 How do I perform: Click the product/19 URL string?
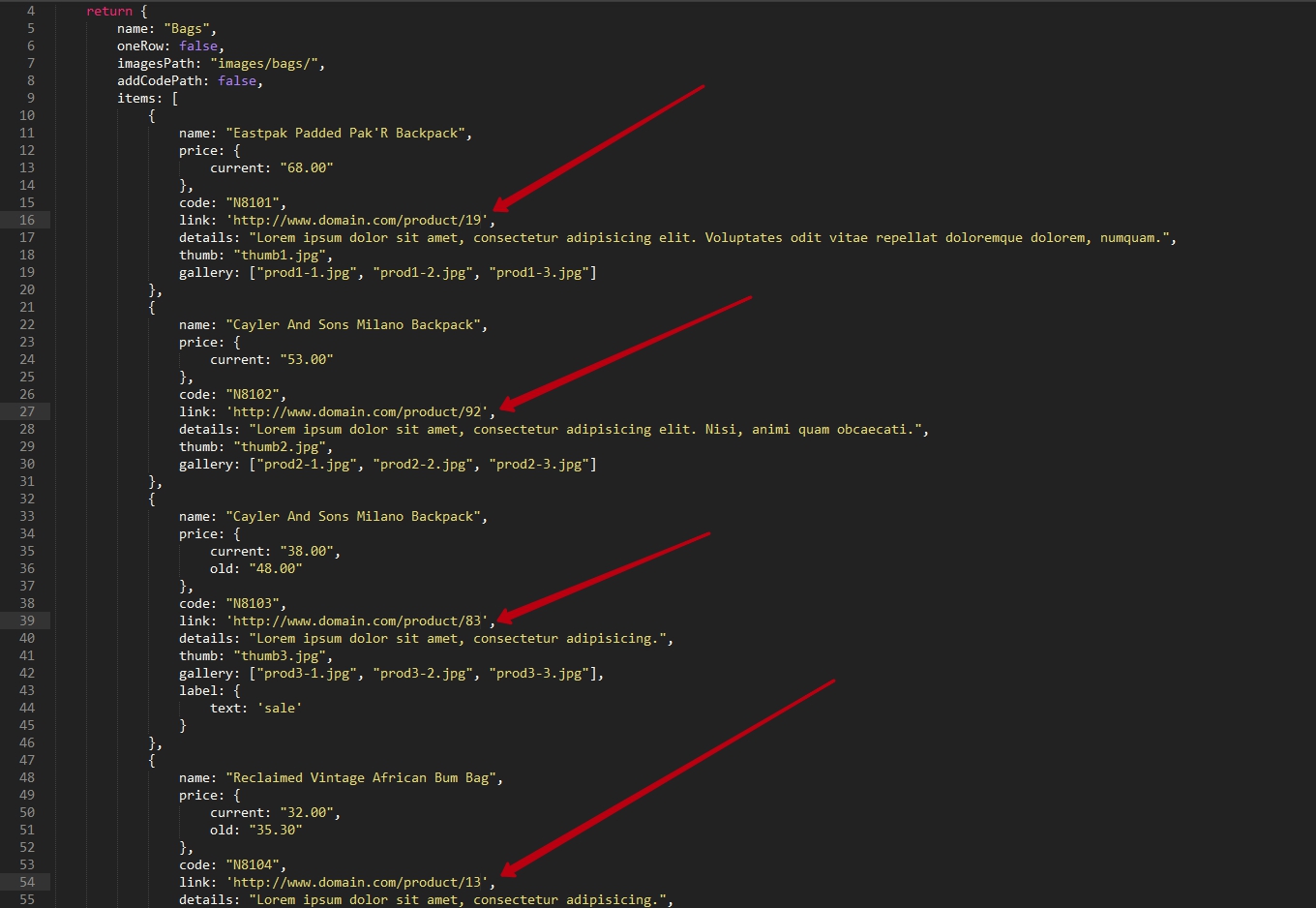358,221
